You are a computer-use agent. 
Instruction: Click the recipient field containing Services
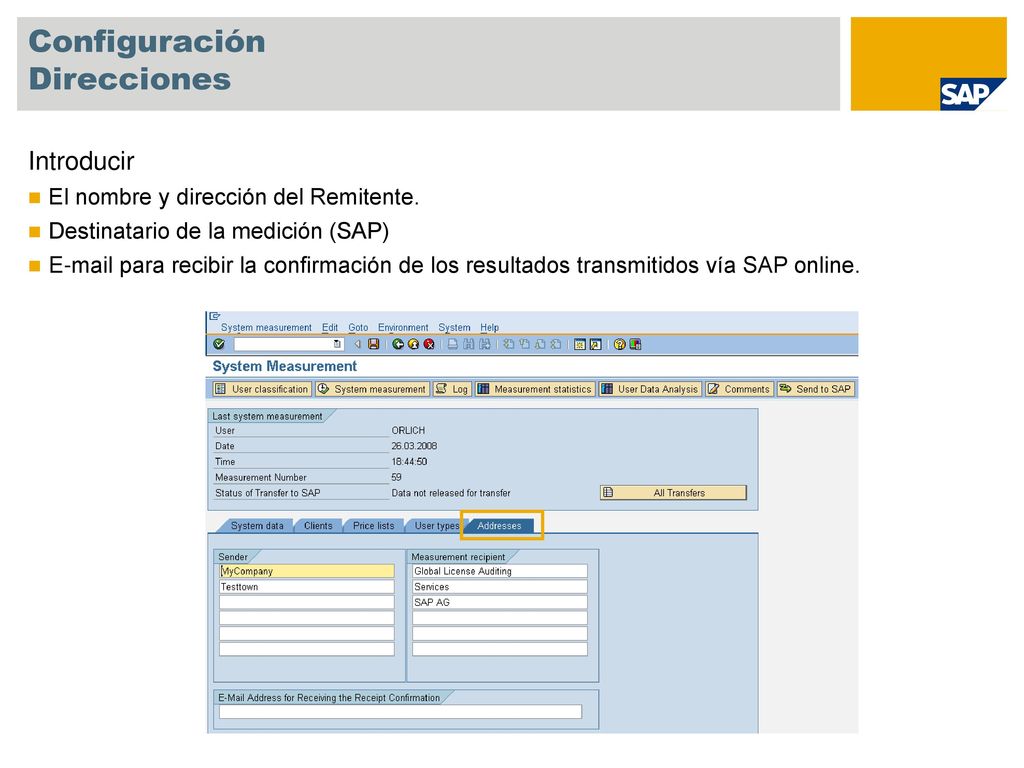point(500,587)
